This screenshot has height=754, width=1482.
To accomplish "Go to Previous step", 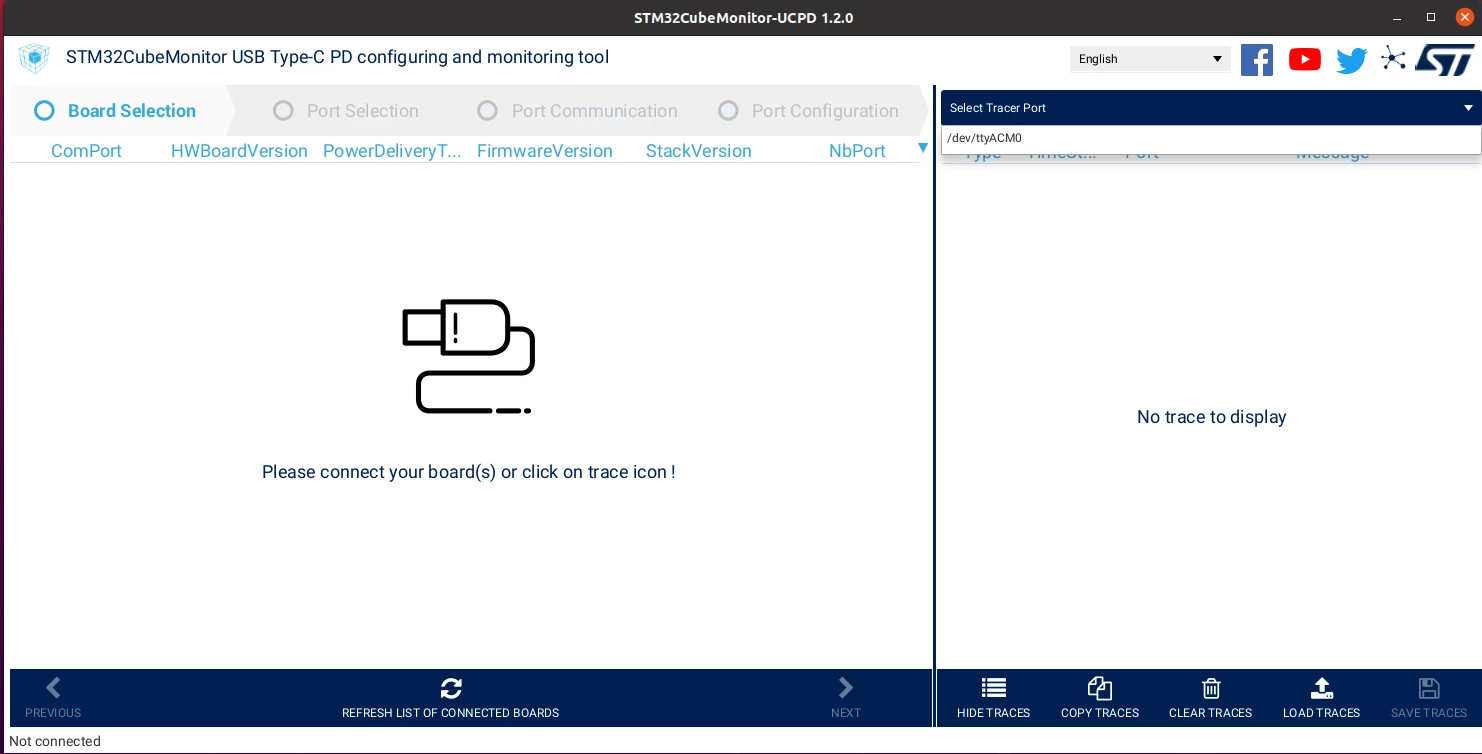I will pos(53,698).
